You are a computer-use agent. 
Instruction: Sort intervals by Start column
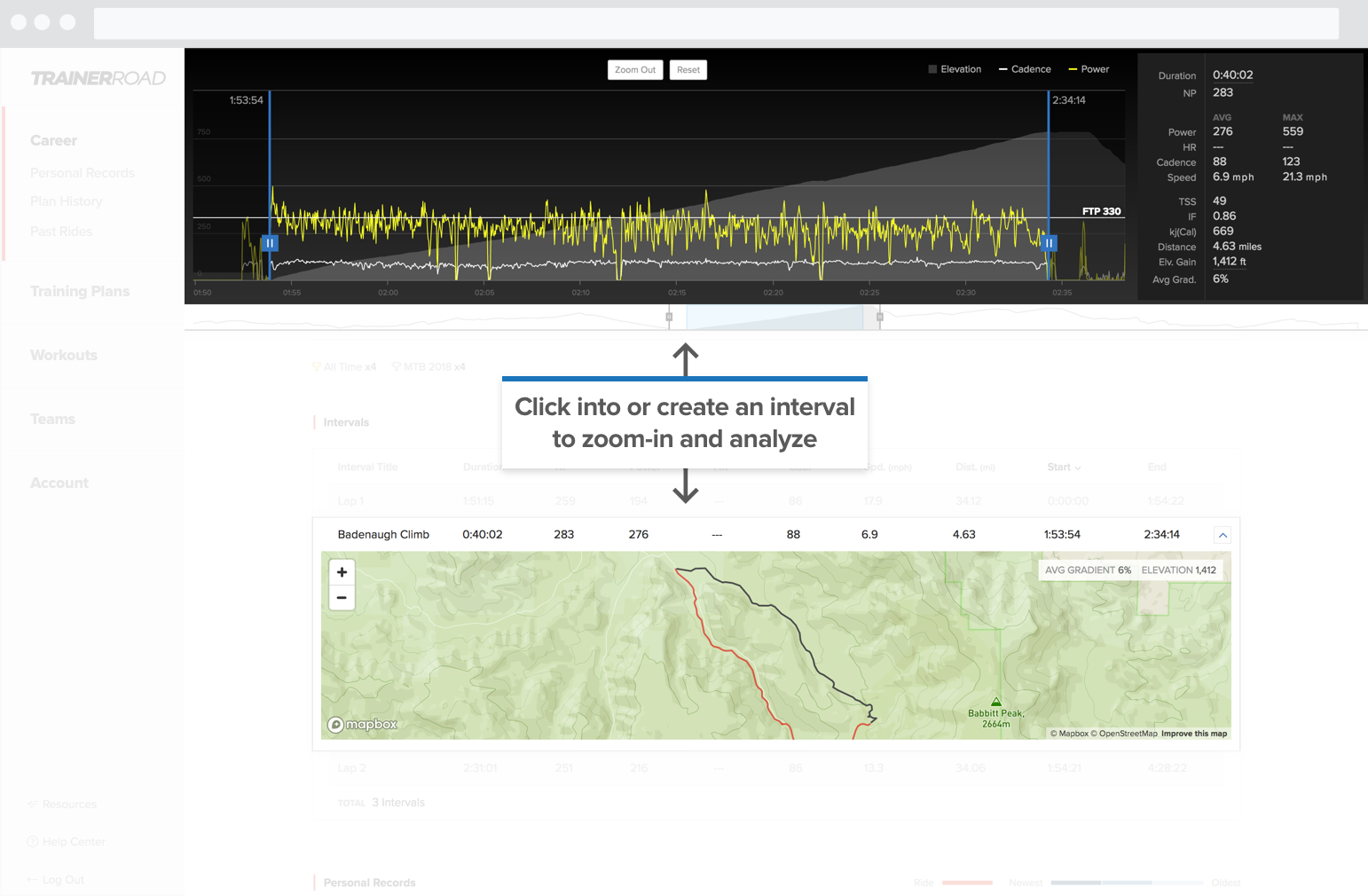tap(1064, 468)
